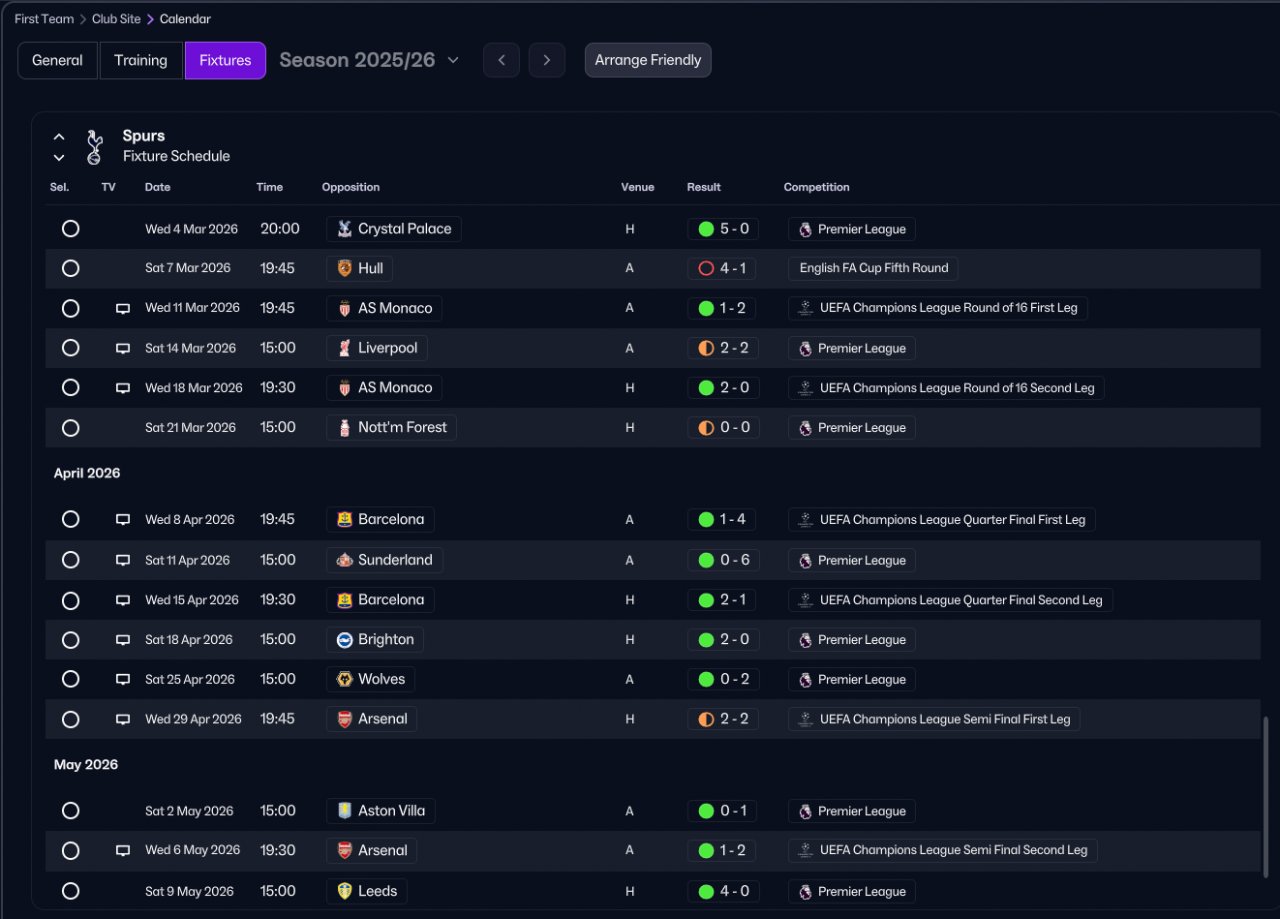
Task: Select the radio button for Nott'm Forest fixture
Action: 70,428
